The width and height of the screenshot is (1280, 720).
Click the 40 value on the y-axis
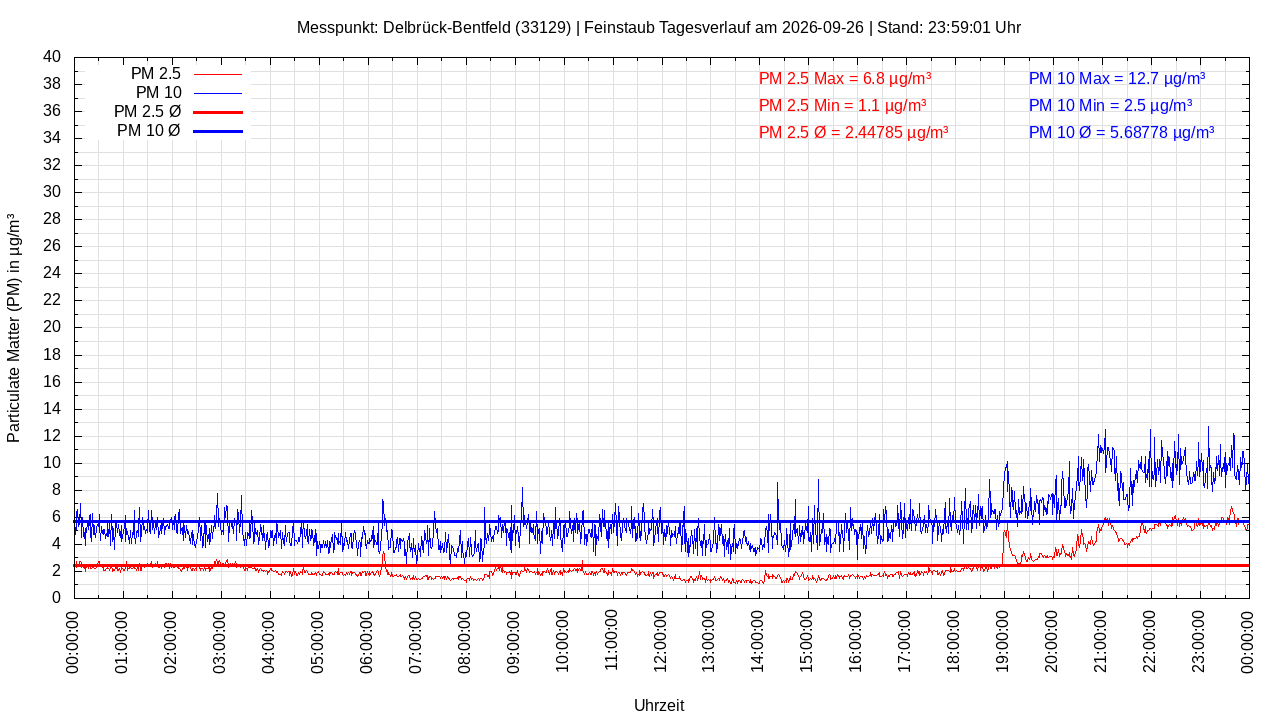[52, 57]
